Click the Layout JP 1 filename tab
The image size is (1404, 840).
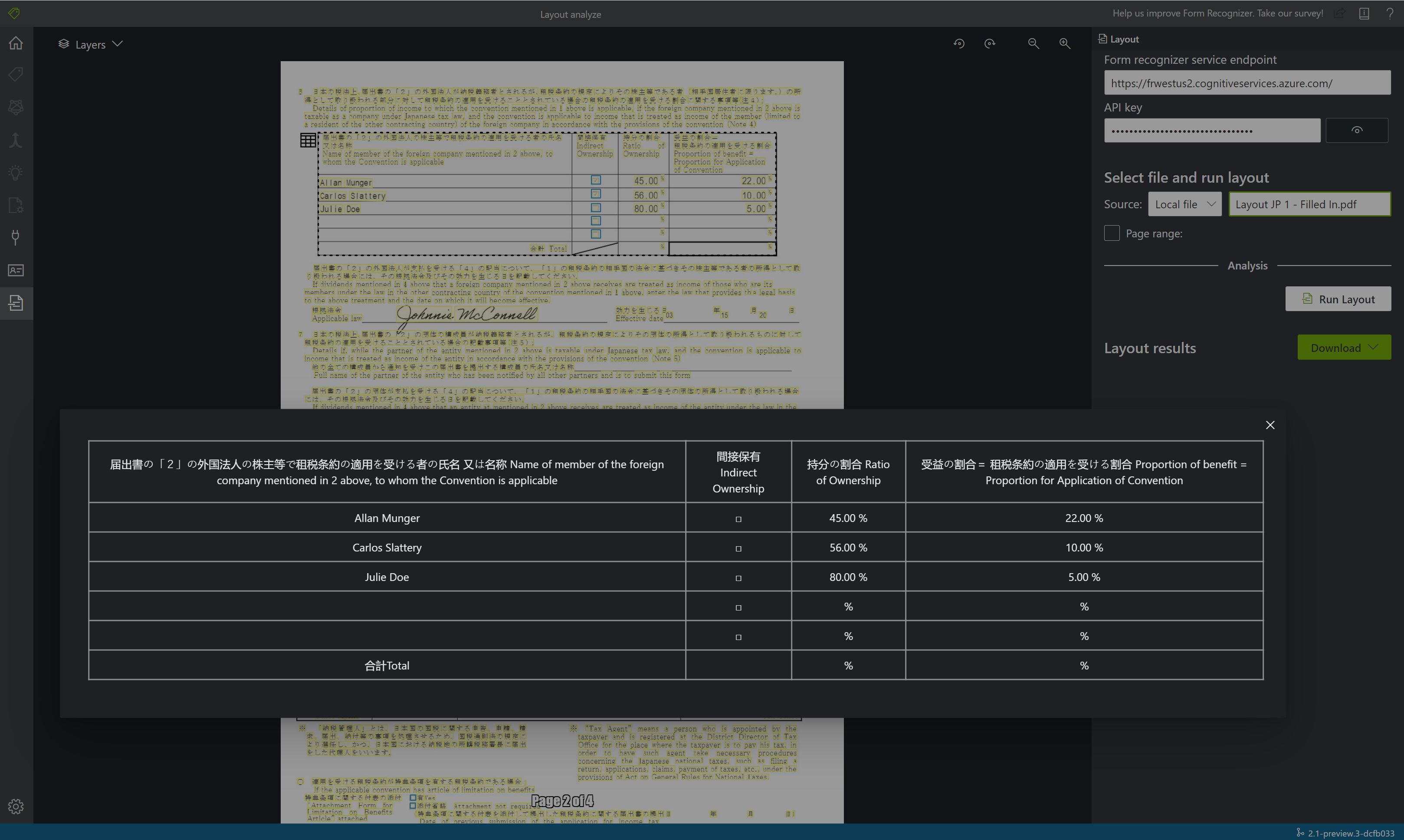[x=1309, y=205]
